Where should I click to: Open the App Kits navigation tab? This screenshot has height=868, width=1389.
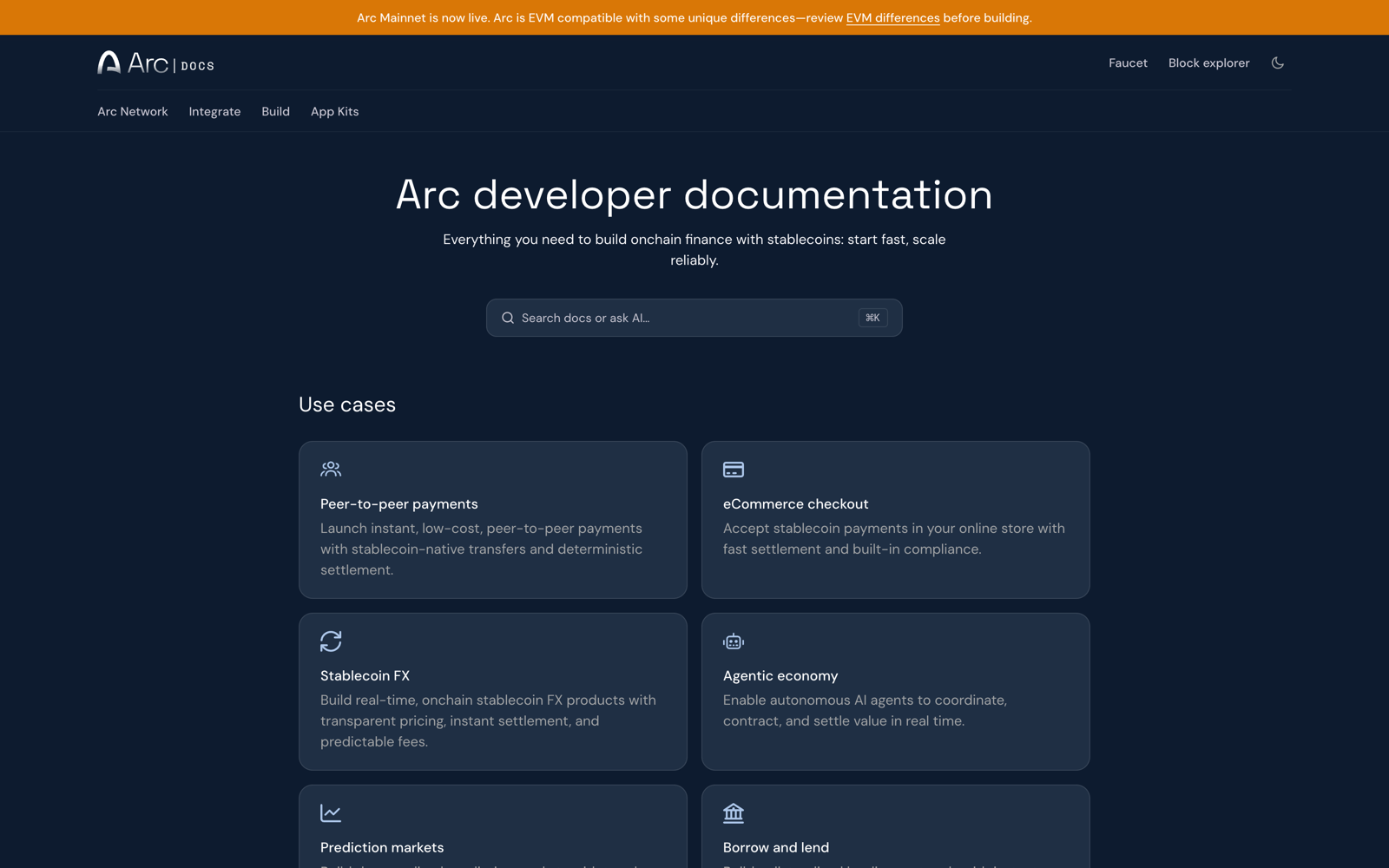[334, 111]
